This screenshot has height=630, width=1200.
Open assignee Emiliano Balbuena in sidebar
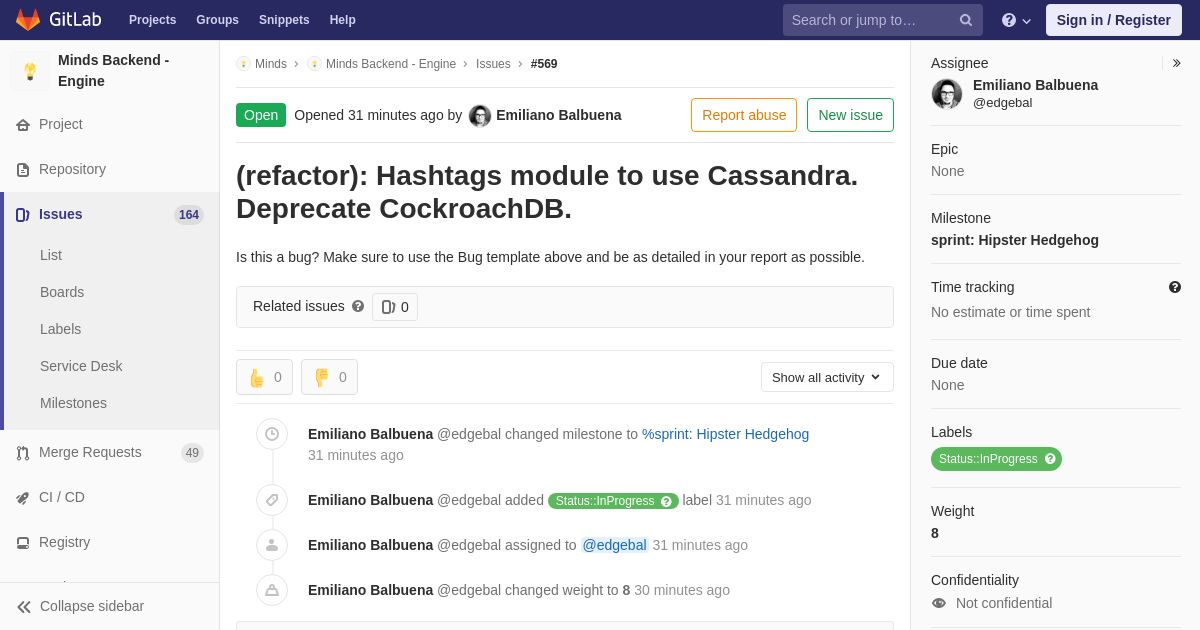pyautogui.click(x=1035, y=85)
